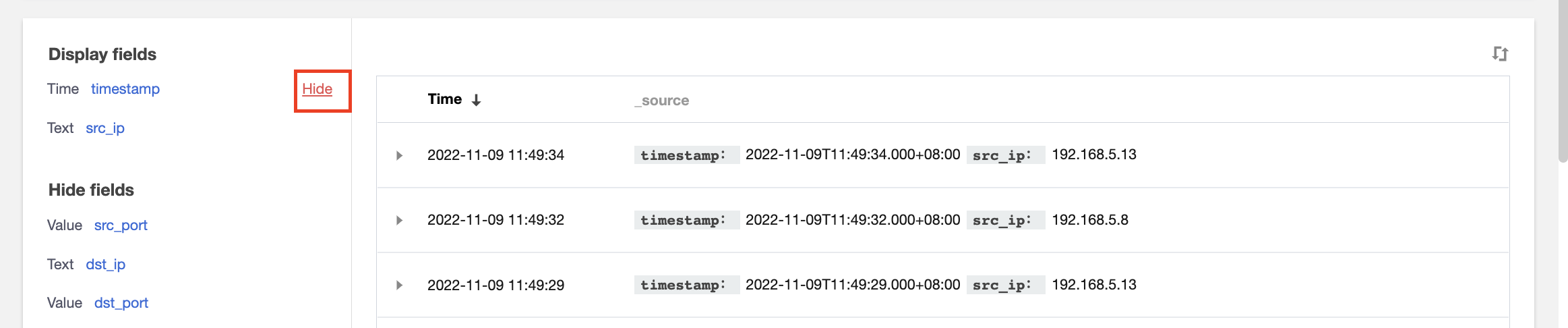This screenshot has width=1568, height=328.
Task: Click the _source column header
Action: click(x=661, y=101)
